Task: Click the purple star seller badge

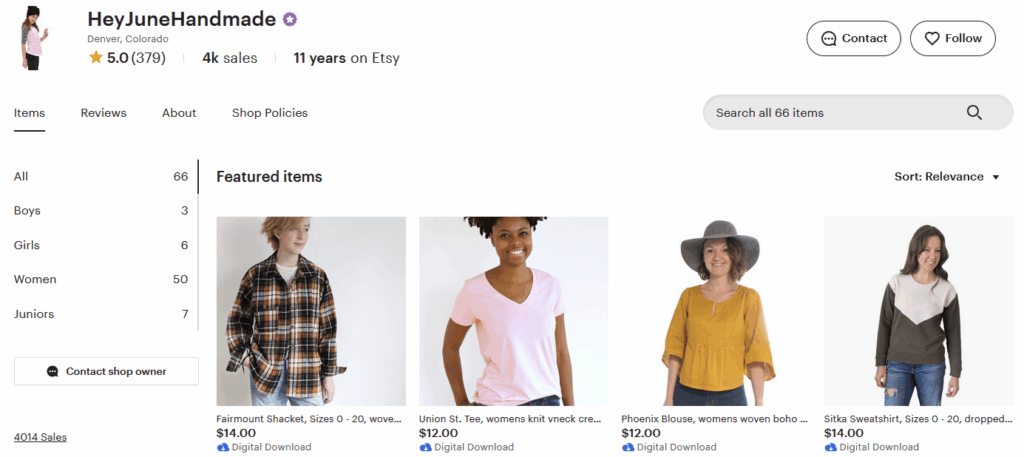Action: [x=290, y=19]
